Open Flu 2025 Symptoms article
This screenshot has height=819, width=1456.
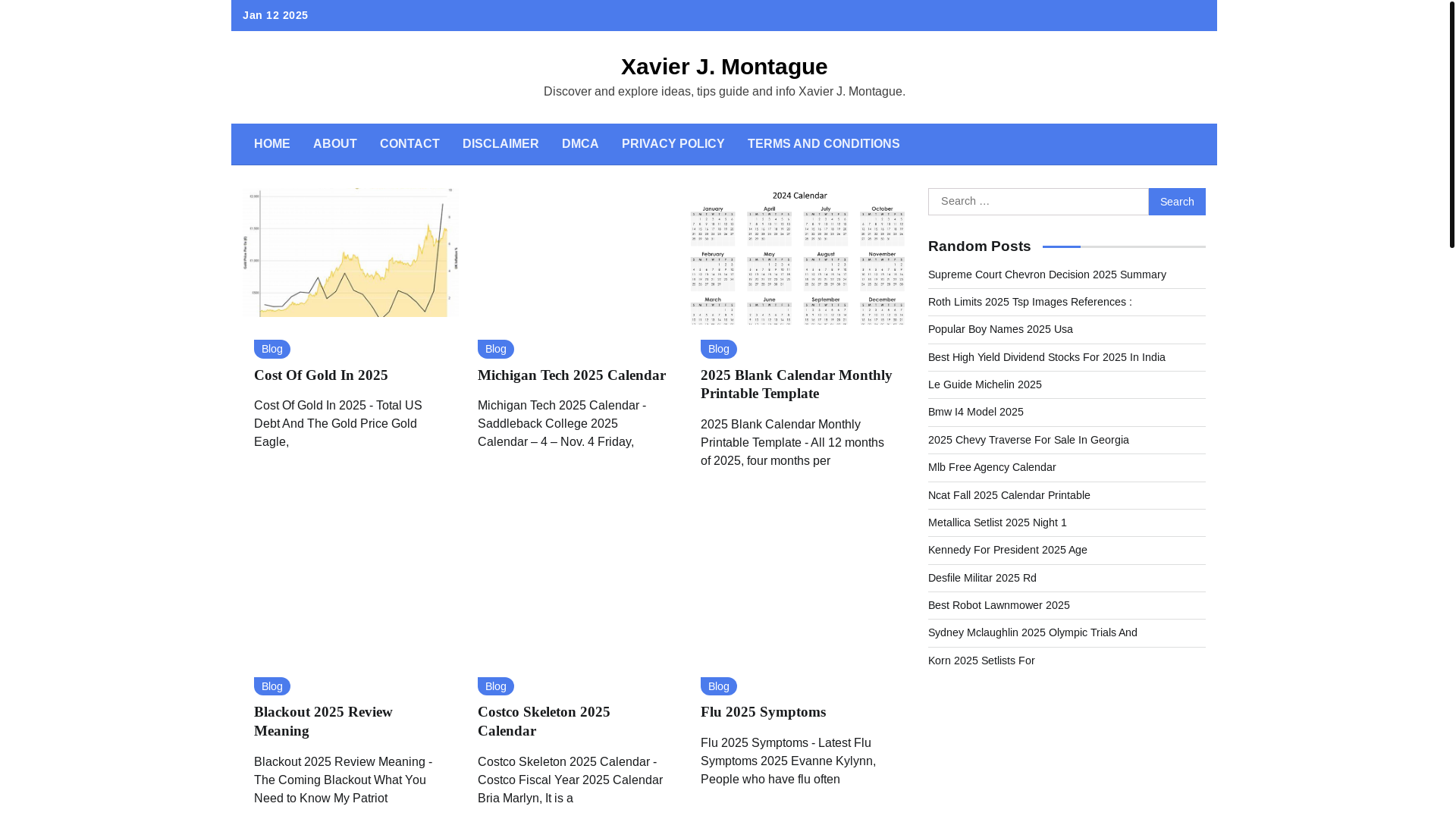coord(763,712)
